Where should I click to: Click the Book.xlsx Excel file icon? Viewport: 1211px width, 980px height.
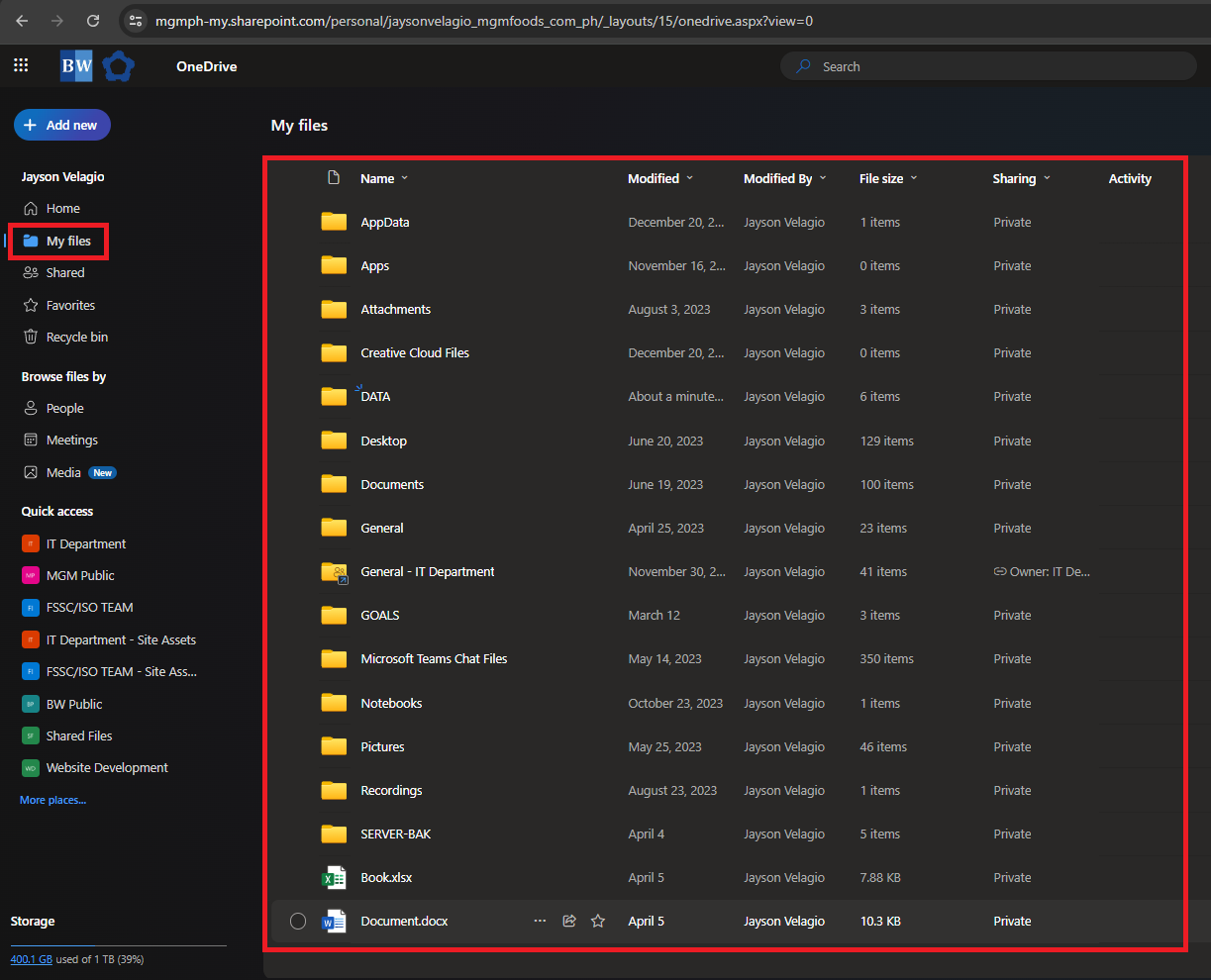pos(334,877)
